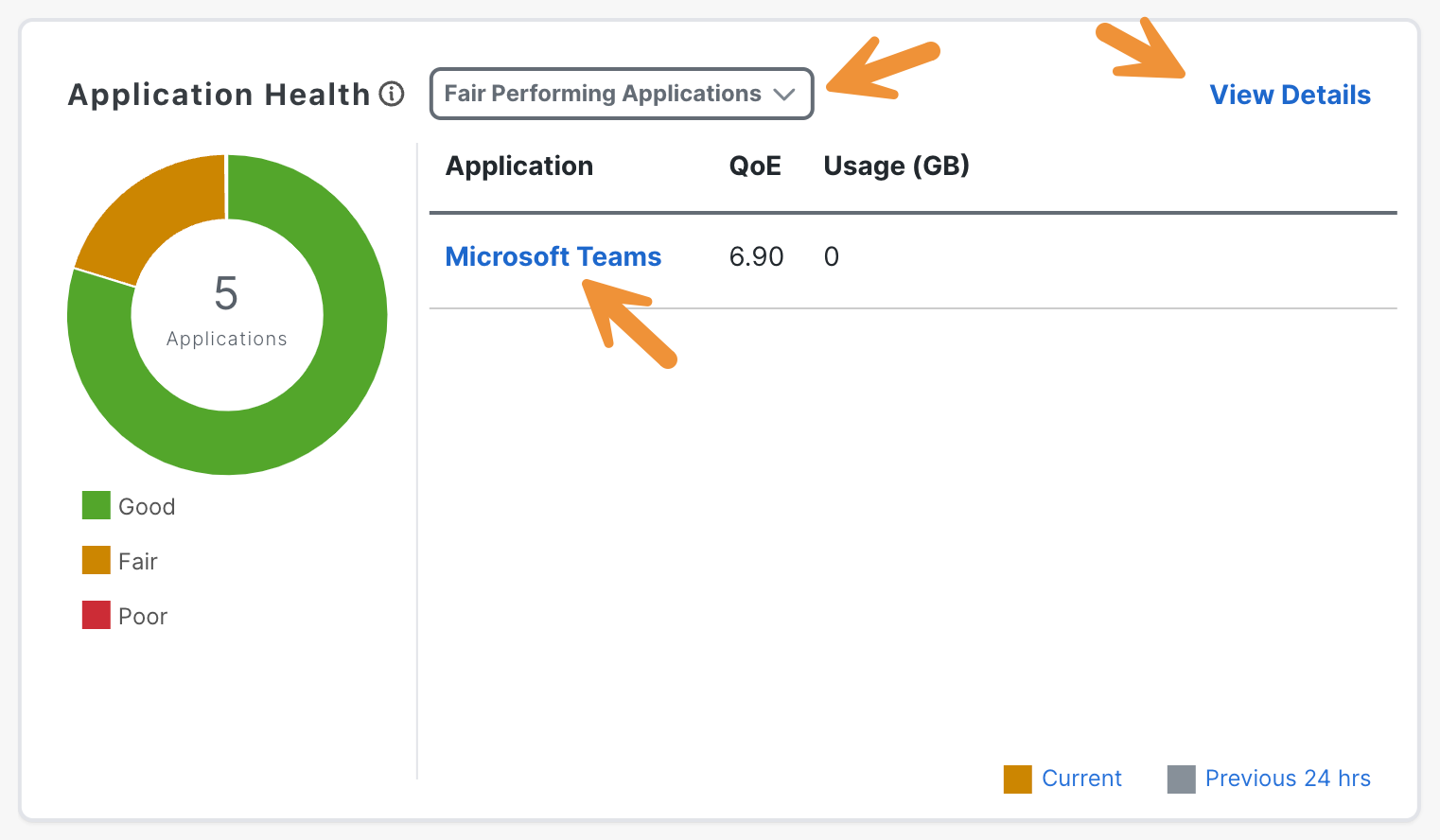Click the red Poor legend swatch
Viewport: 1440px width, 840px height.
tap(97, 615)
